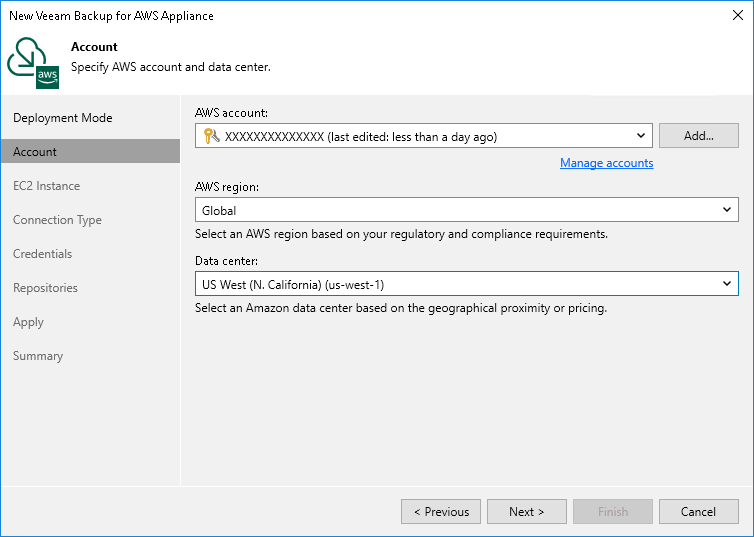
Task: Expand the AWS account dropdown arrow
Action: coord(641,136)
